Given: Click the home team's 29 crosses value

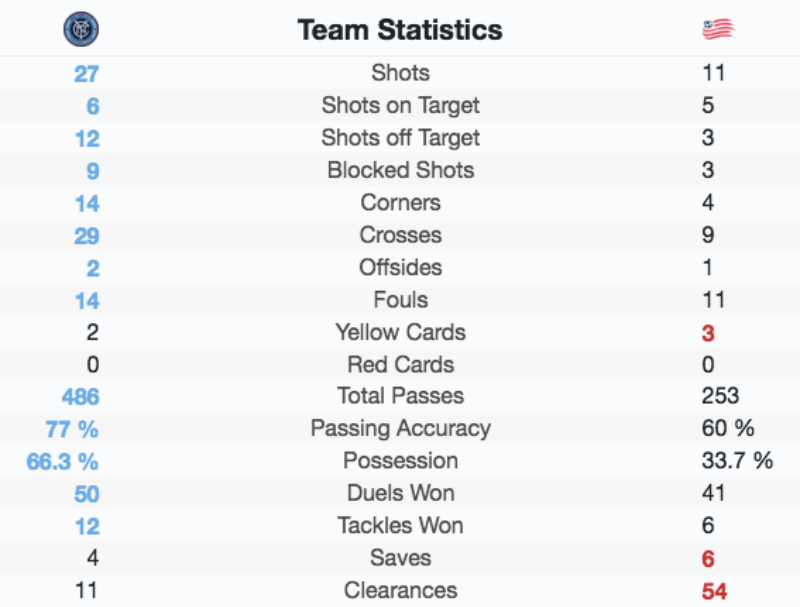Looking at the screenshot, I should [x=87, y=236].
